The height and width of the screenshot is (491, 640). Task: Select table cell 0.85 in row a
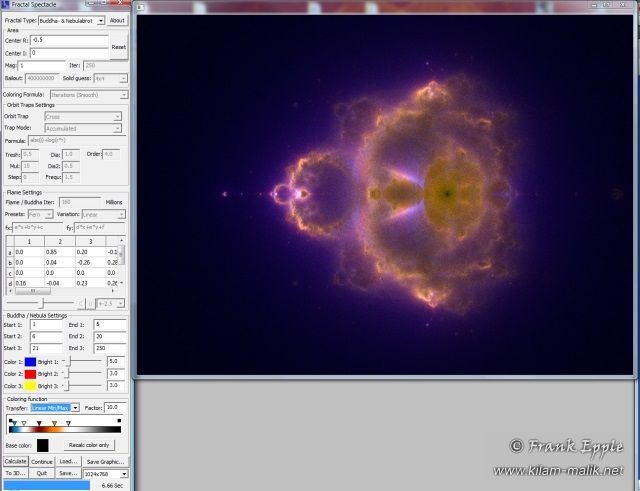pyautogui.click(x=60, y=252)
